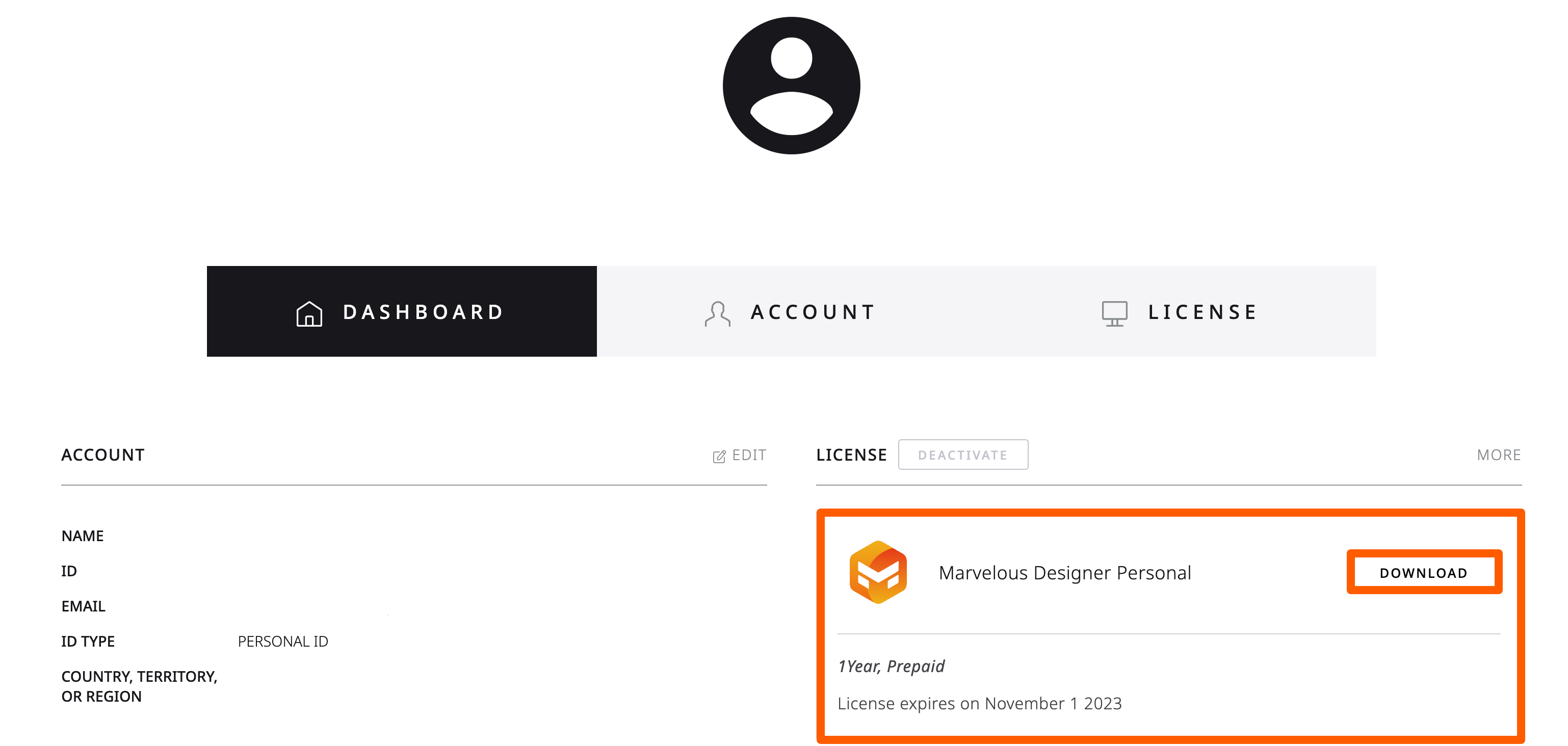
Task: Click the monitor icon beside License
Action: (1114, 312)
